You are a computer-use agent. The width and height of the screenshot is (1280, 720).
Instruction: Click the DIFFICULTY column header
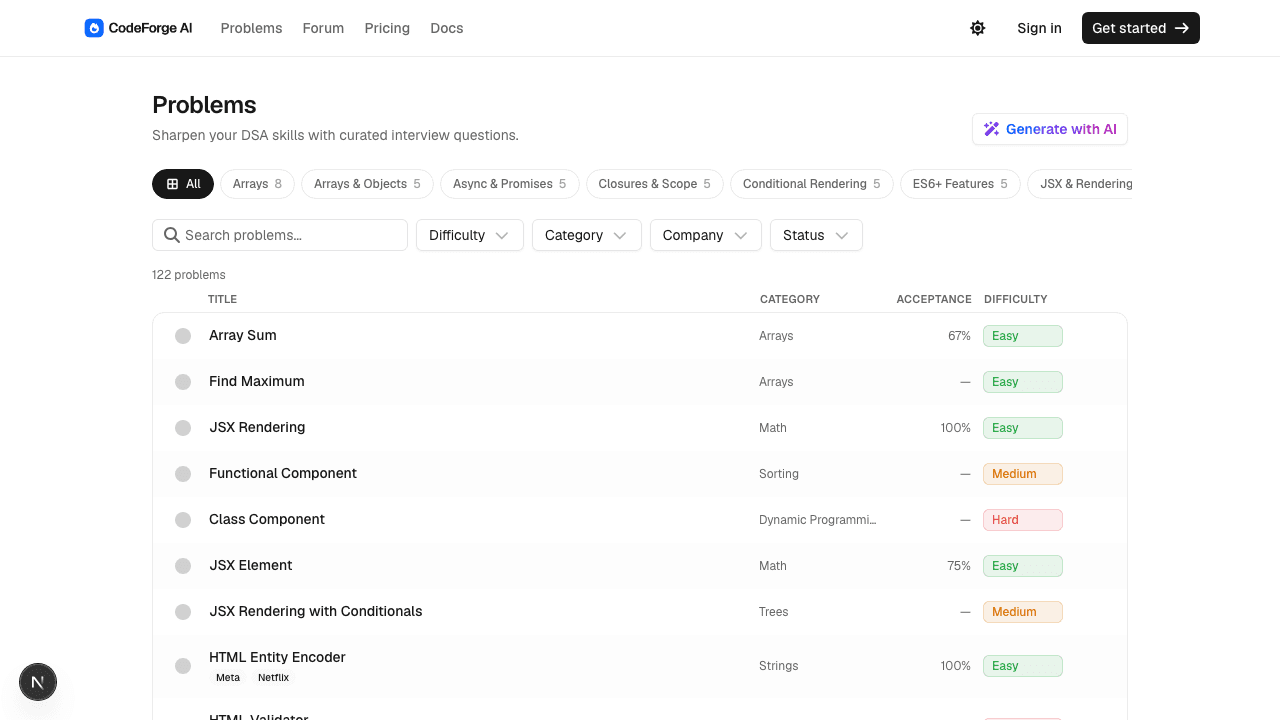(x=1016, y=299)
